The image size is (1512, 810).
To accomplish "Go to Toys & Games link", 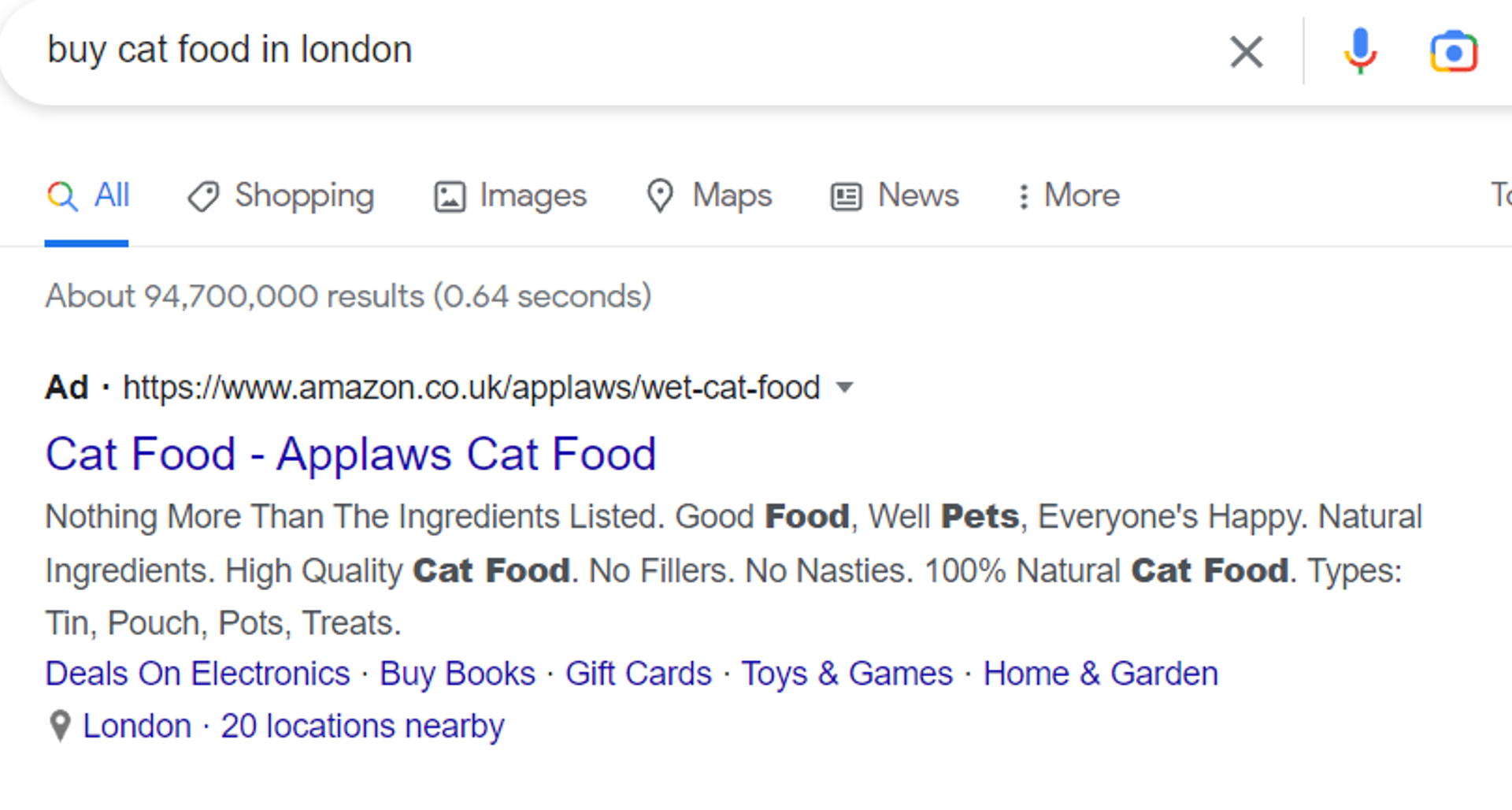I will tap(847, 674).
